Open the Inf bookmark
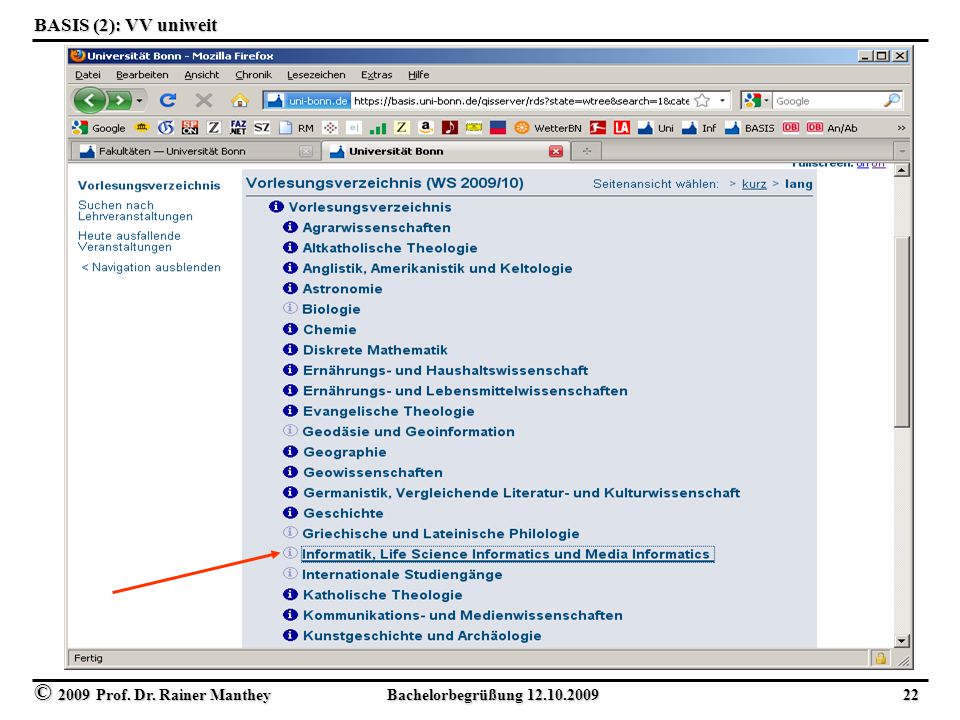 click(699, 128)
